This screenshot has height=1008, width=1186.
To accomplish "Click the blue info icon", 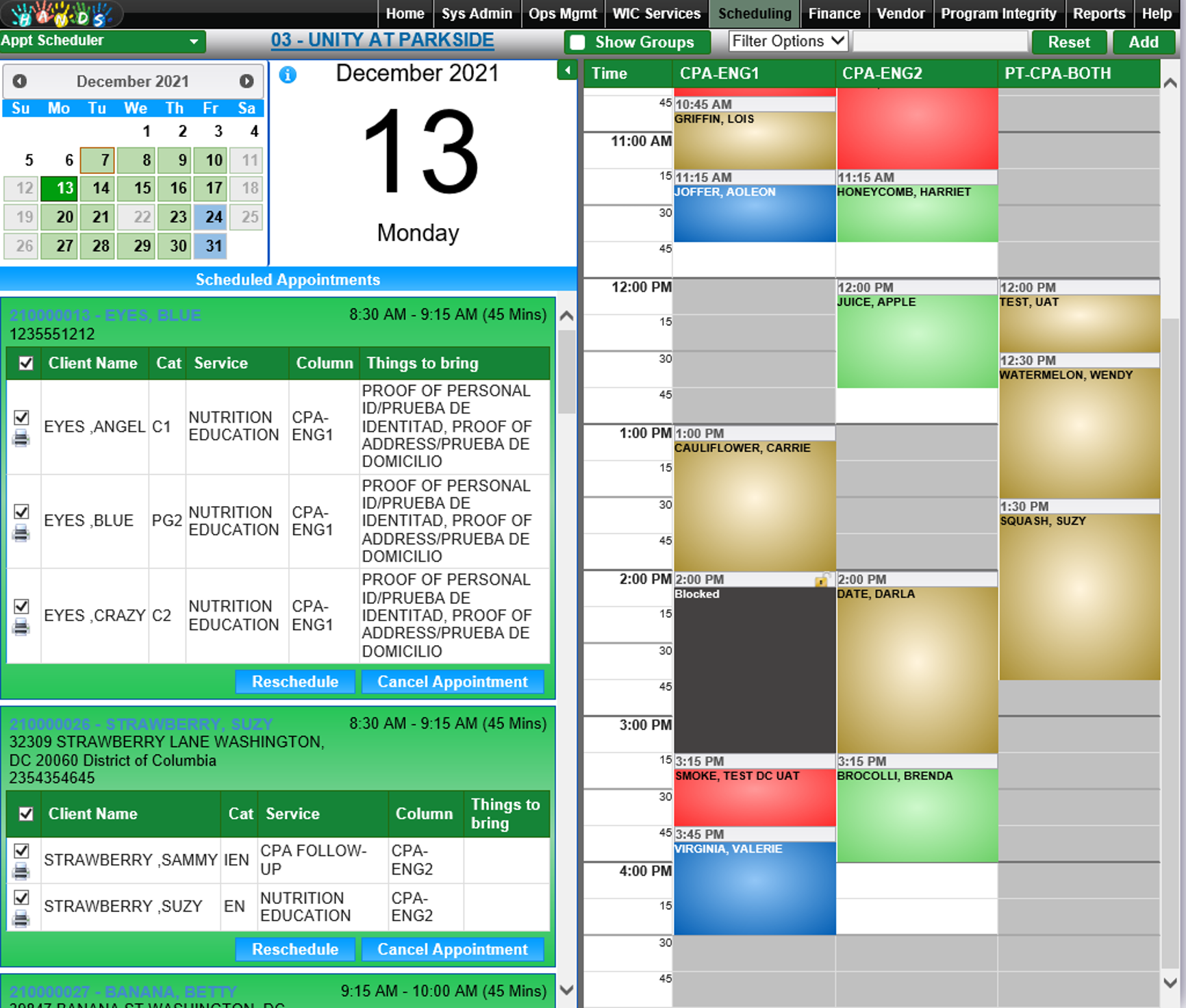I will (288, 75).
